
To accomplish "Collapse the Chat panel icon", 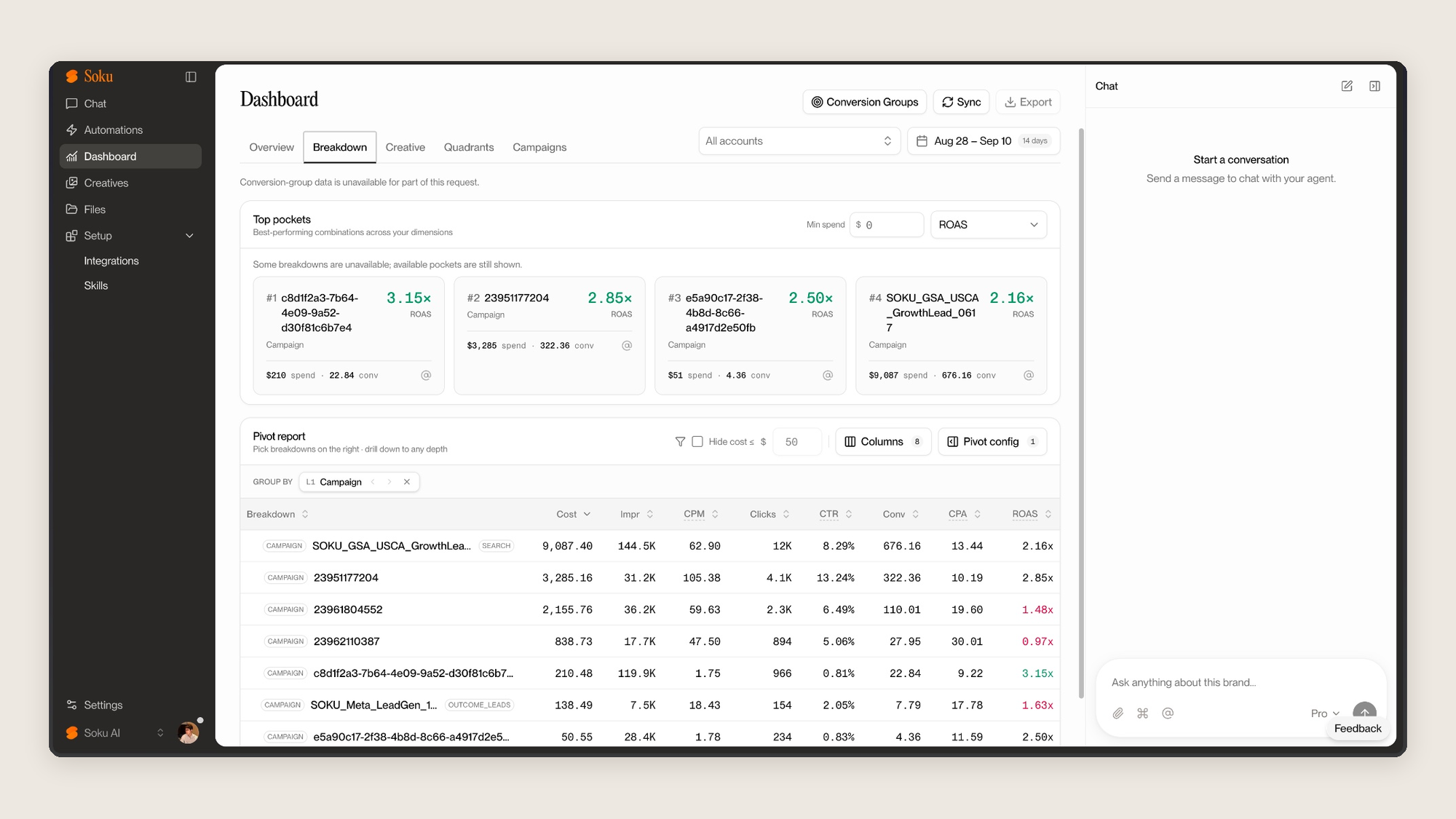I will click(1374, 86).
